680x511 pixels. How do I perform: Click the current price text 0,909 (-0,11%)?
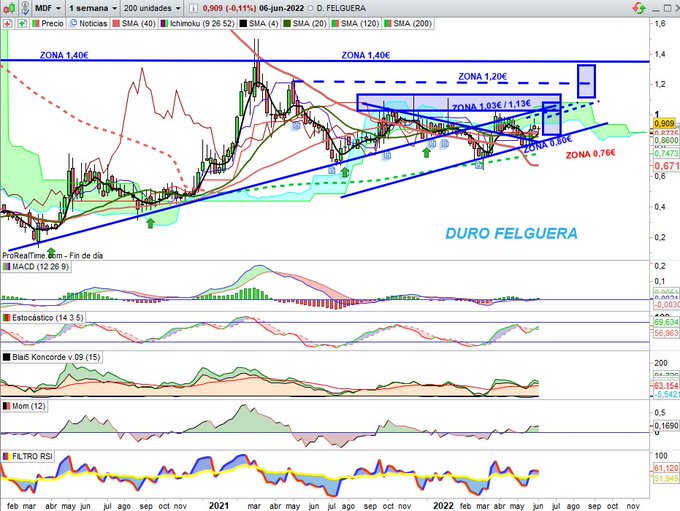229,8
